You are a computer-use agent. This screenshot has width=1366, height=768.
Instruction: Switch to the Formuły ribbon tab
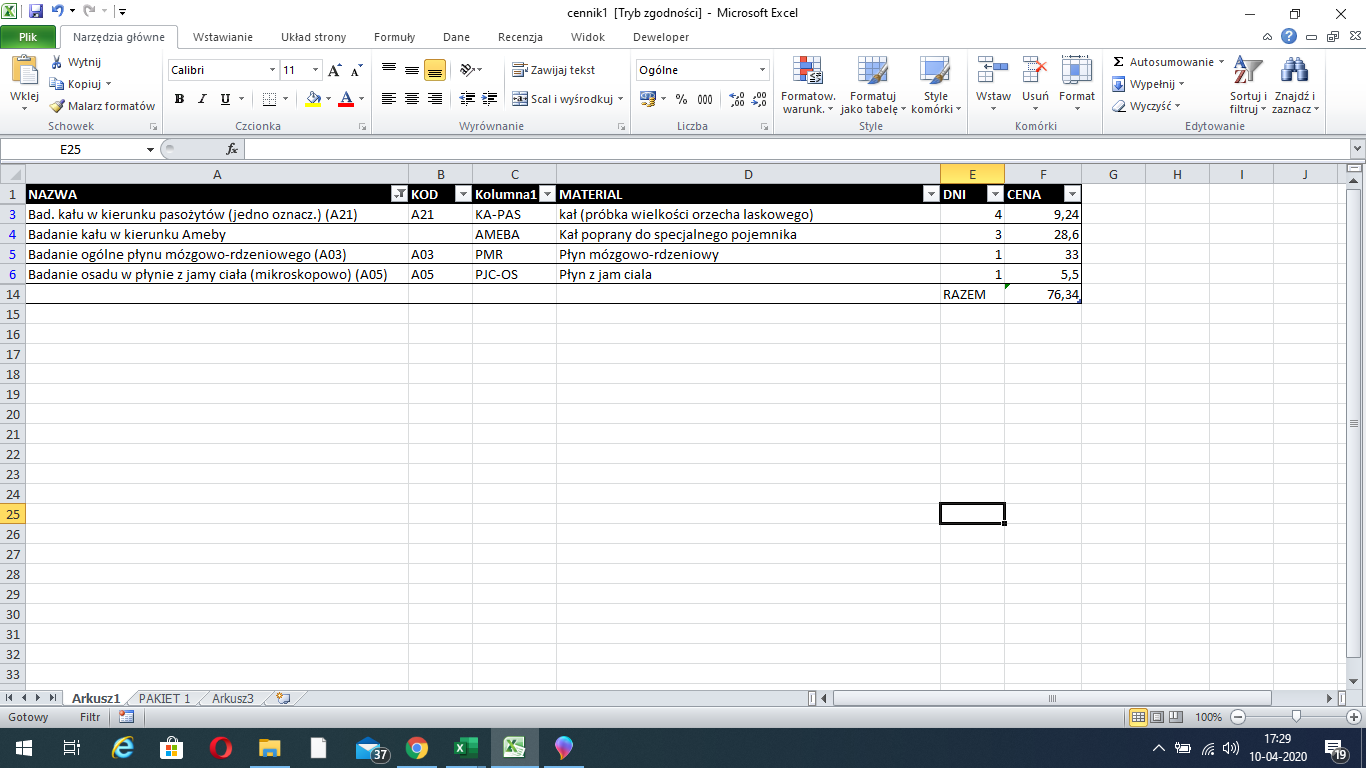(x=394, y=37)
